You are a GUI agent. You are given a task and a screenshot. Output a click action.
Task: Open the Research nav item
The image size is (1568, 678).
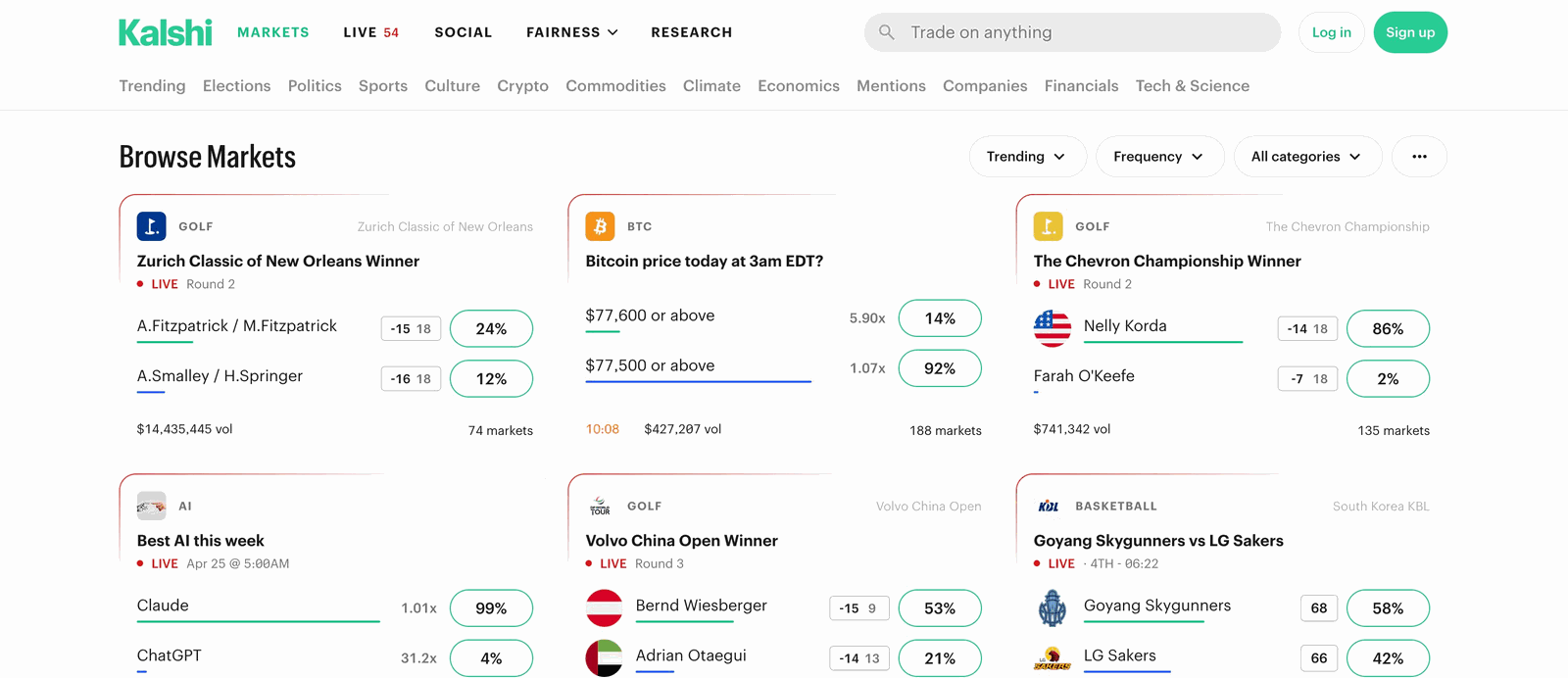pyautogui.click(x=692, y=32)
